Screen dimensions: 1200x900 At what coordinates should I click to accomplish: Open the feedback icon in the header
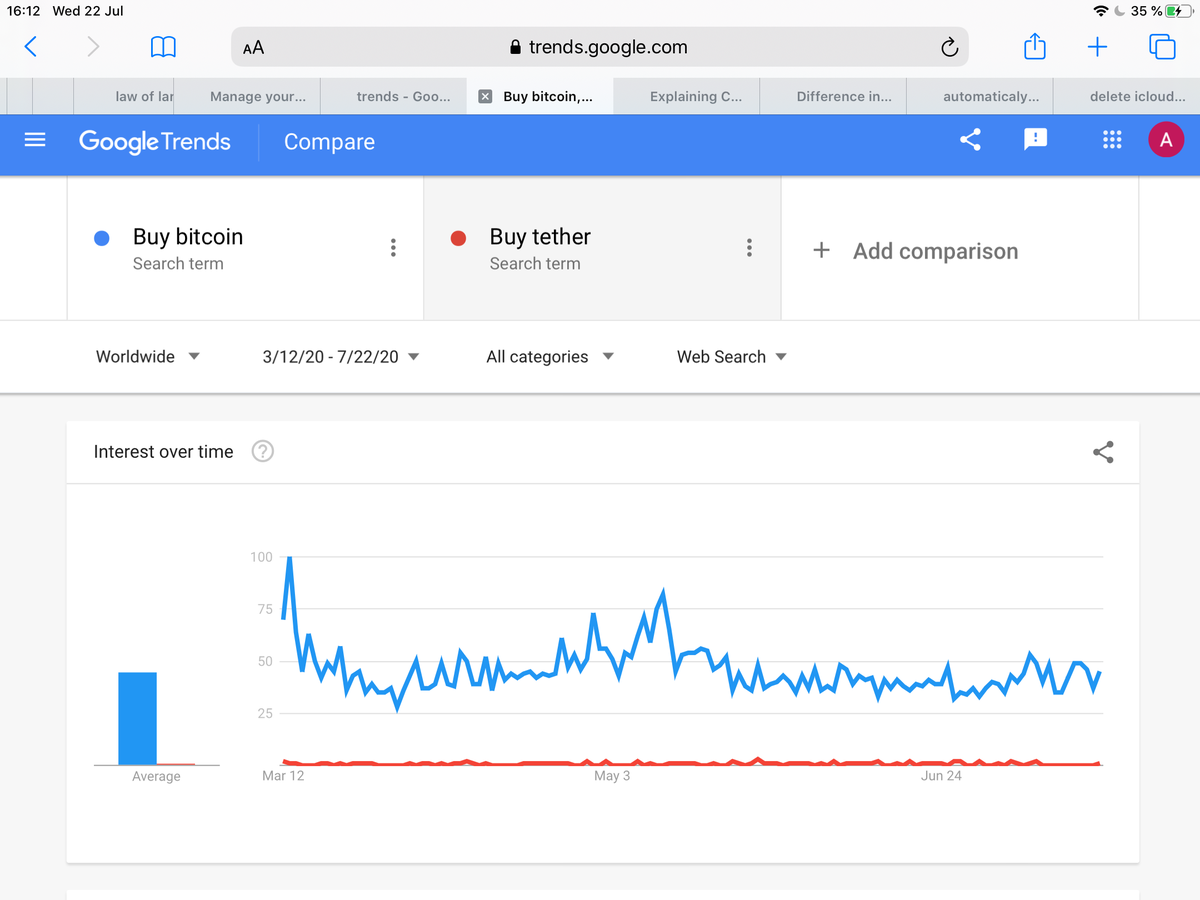click(x=1035, y=140)
